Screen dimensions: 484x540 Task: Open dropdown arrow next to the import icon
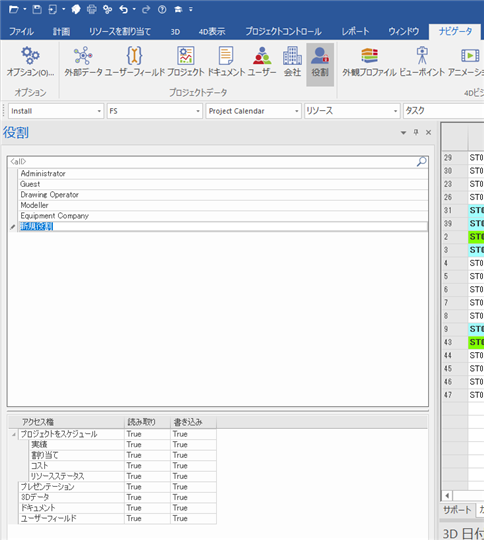click(x=64, y=9)
